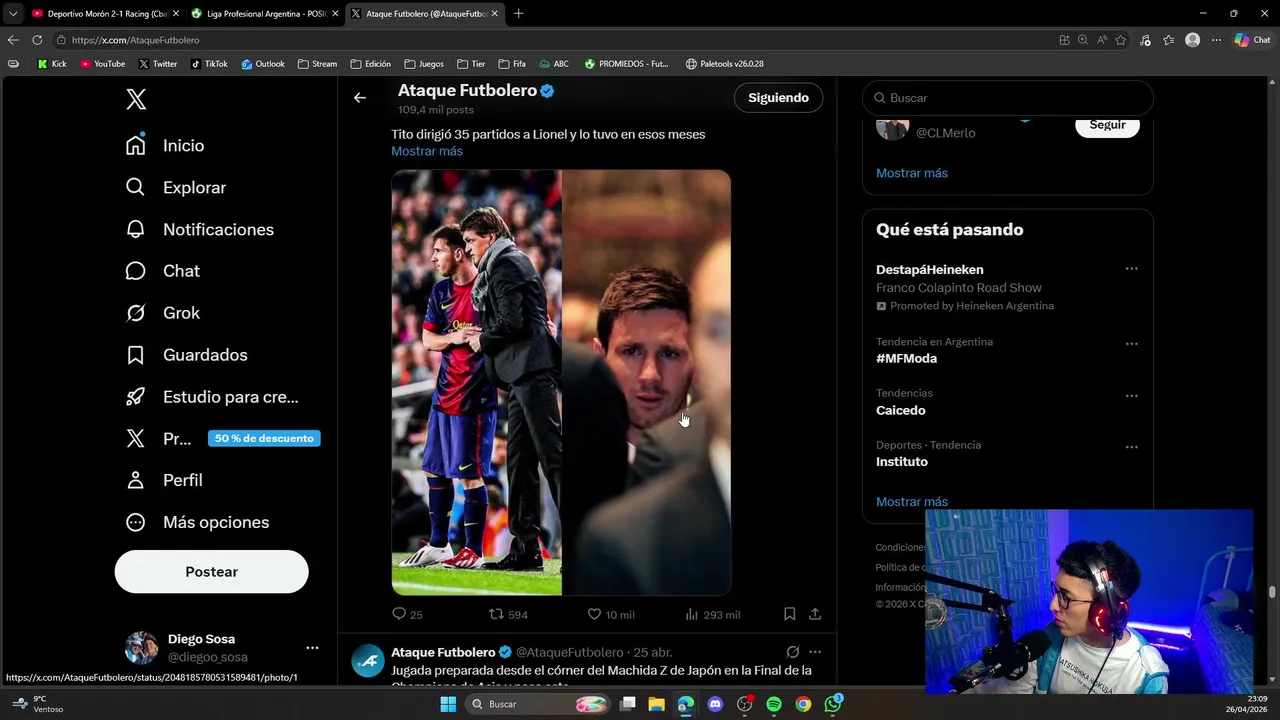Open the Edición bookmarks folder
1280x720 pixels.
point(370,64)
